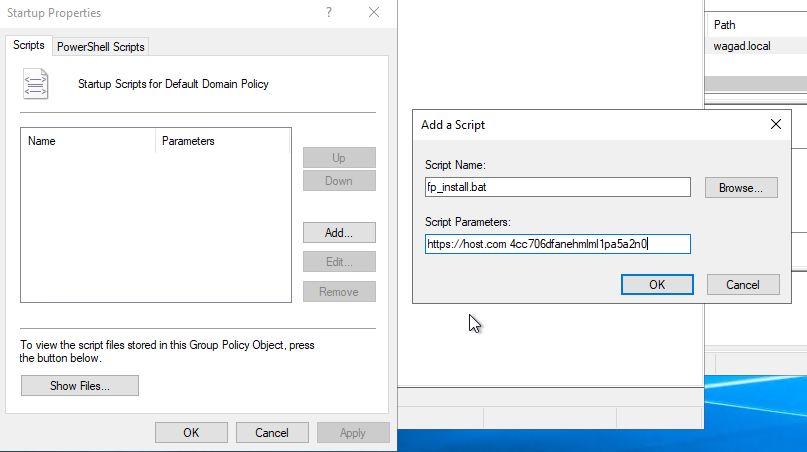807x452 pixels.
Task: Click the help question mark in Startup Properties
Action: pyautogui.click(x=329, y=12)
